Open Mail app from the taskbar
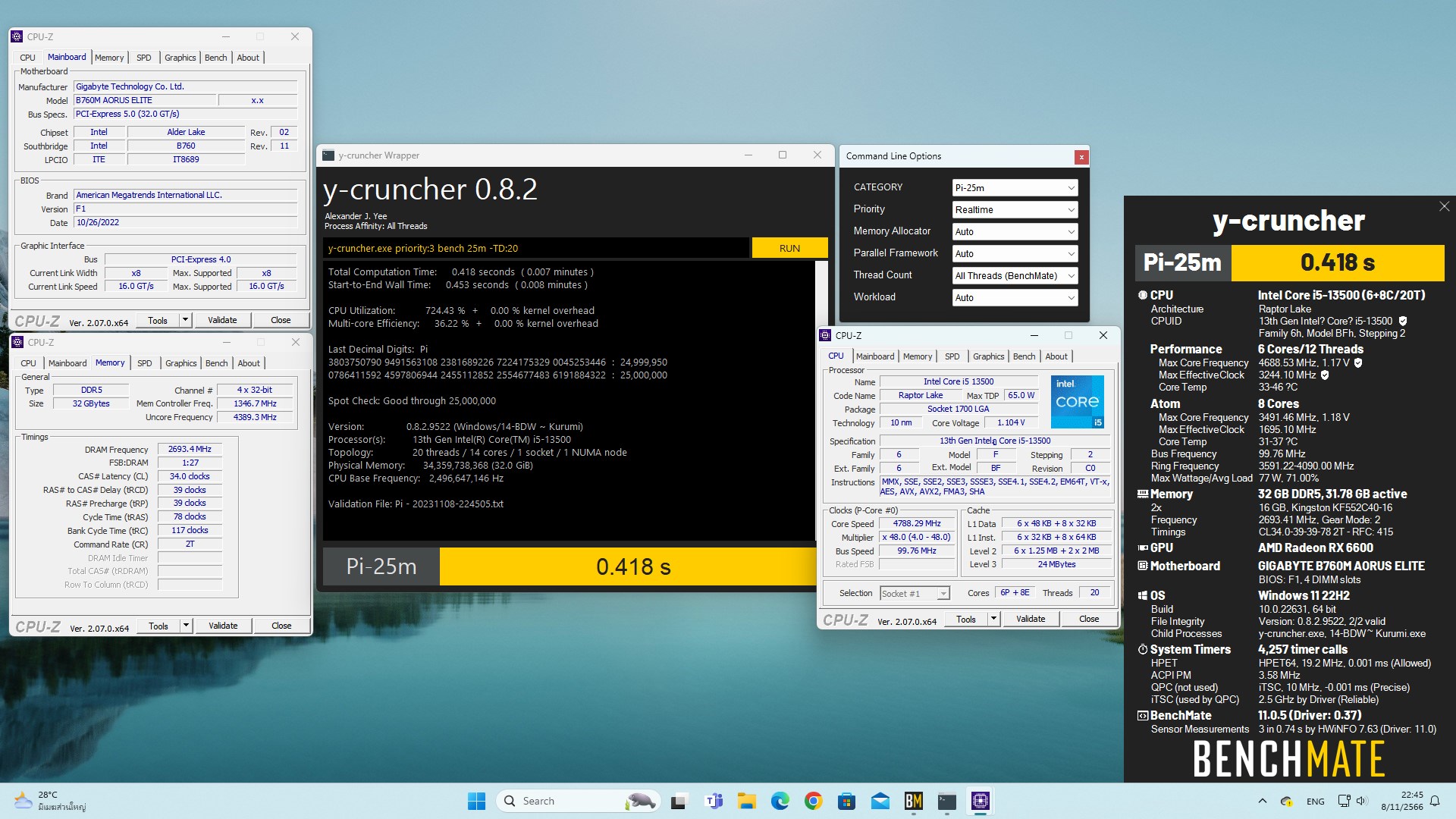 coord(880,801)
